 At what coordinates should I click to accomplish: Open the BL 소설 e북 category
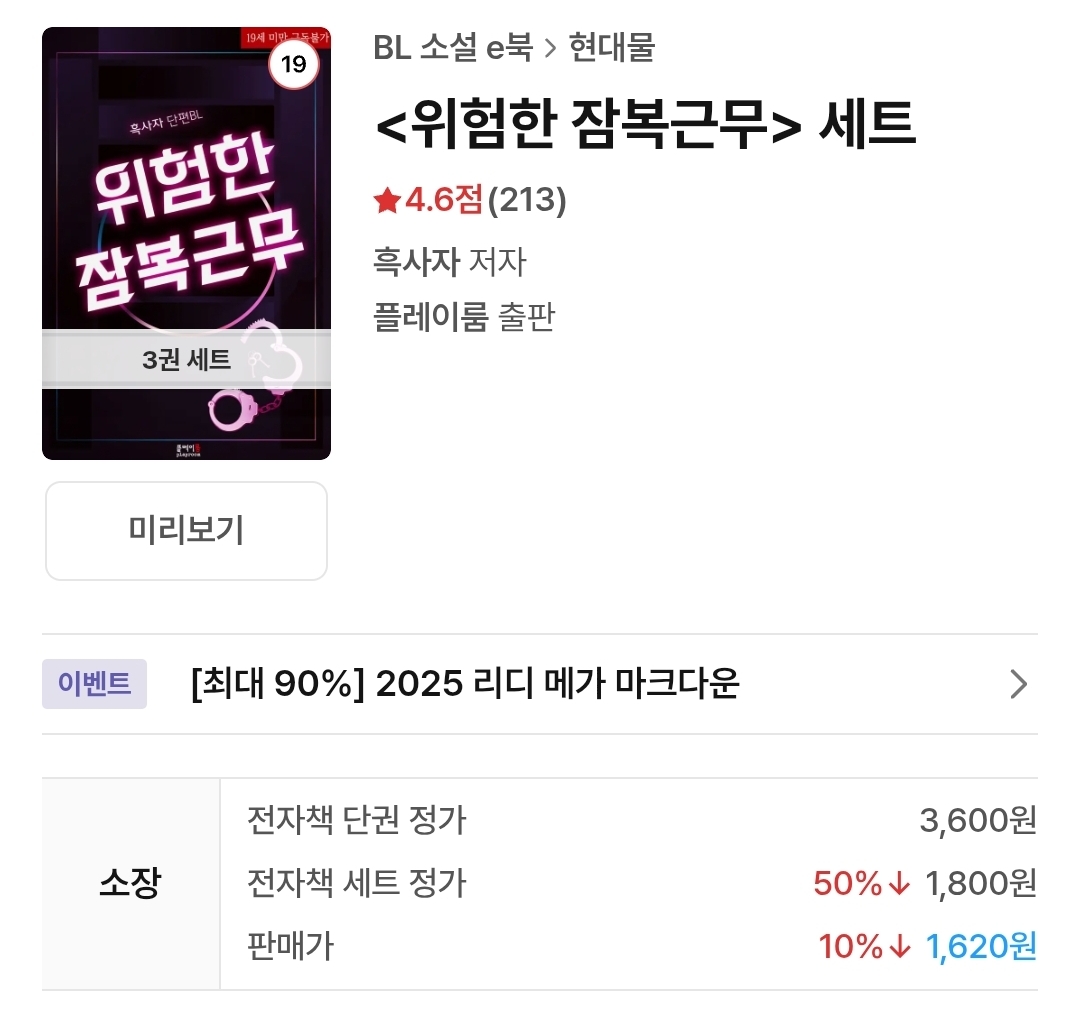tap(453, 48)
